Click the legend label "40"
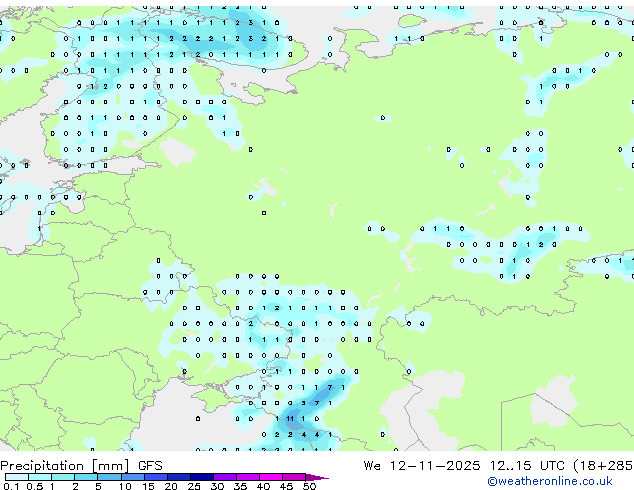 (x=263, y=486)
